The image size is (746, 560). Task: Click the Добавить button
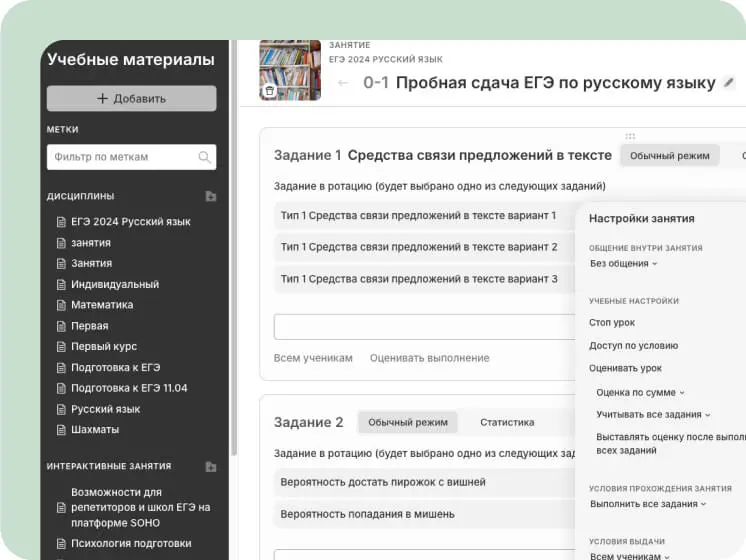131,98
